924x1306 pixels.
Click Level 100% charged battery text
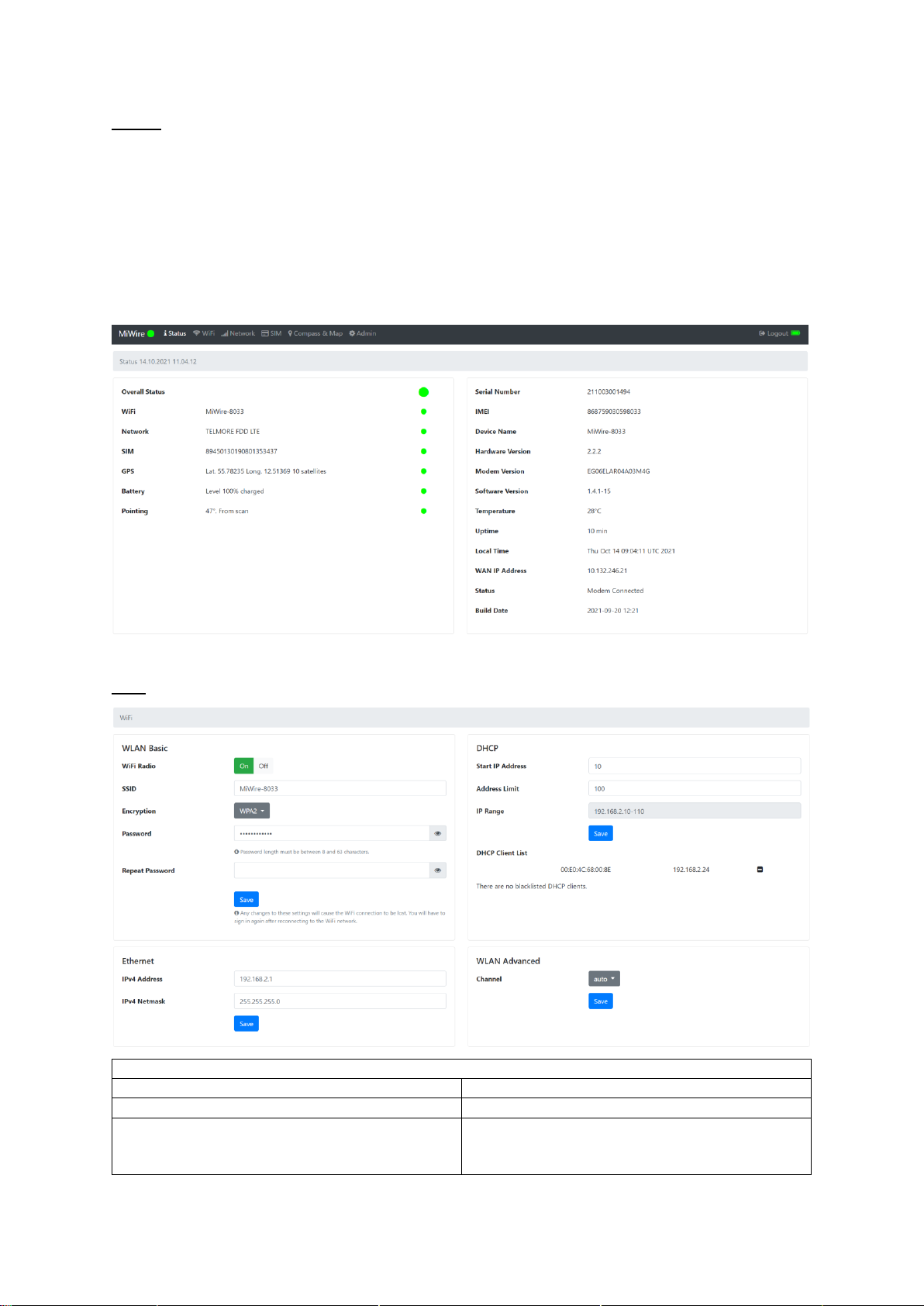235,491
